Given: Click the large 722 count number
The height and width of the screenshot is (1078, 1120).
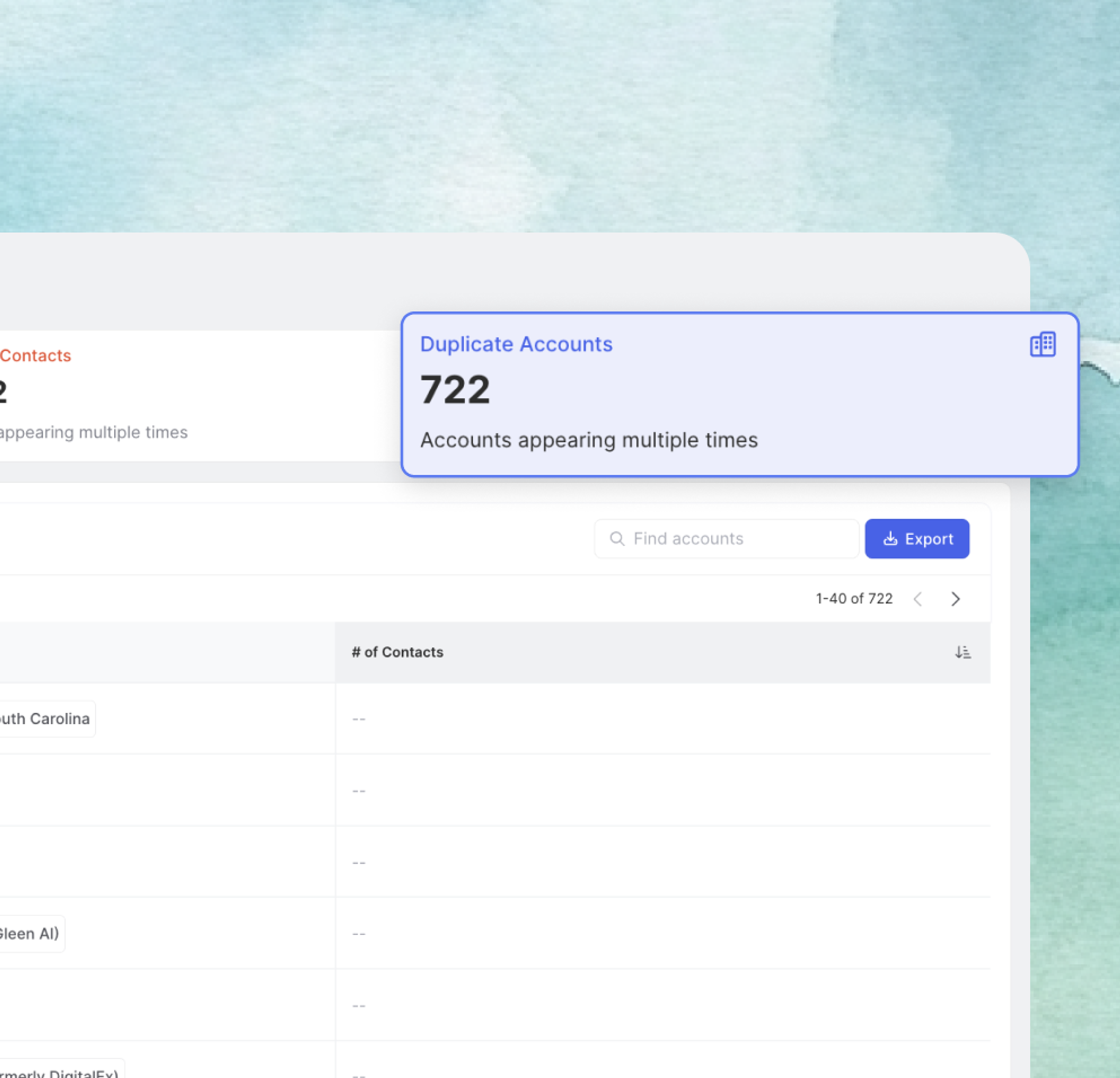Looking at the screenshot, I should click(x=455, y=390).
